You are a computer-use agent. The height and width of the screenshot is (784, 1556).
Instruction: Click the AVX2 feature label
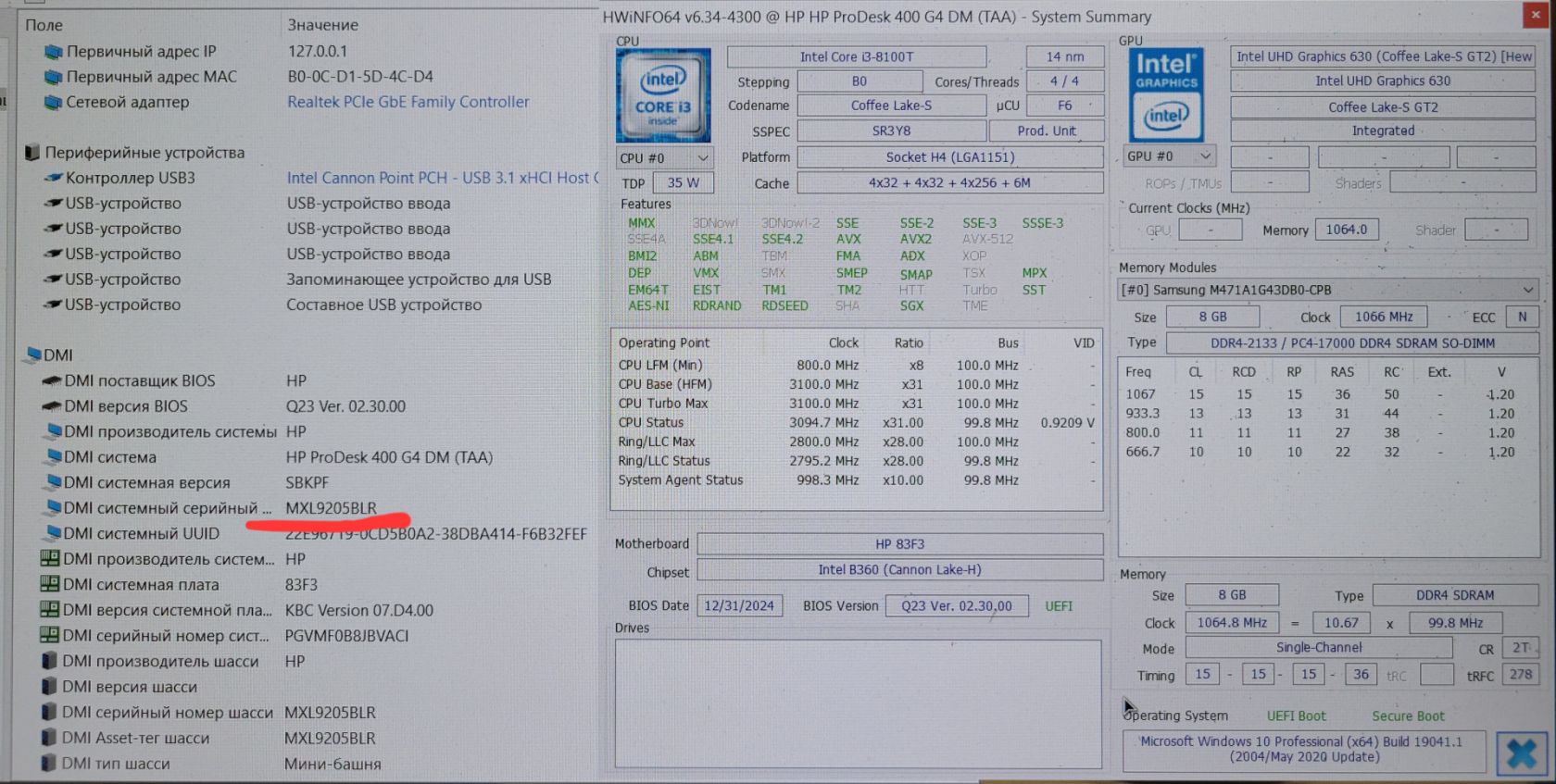pos(916,239)
